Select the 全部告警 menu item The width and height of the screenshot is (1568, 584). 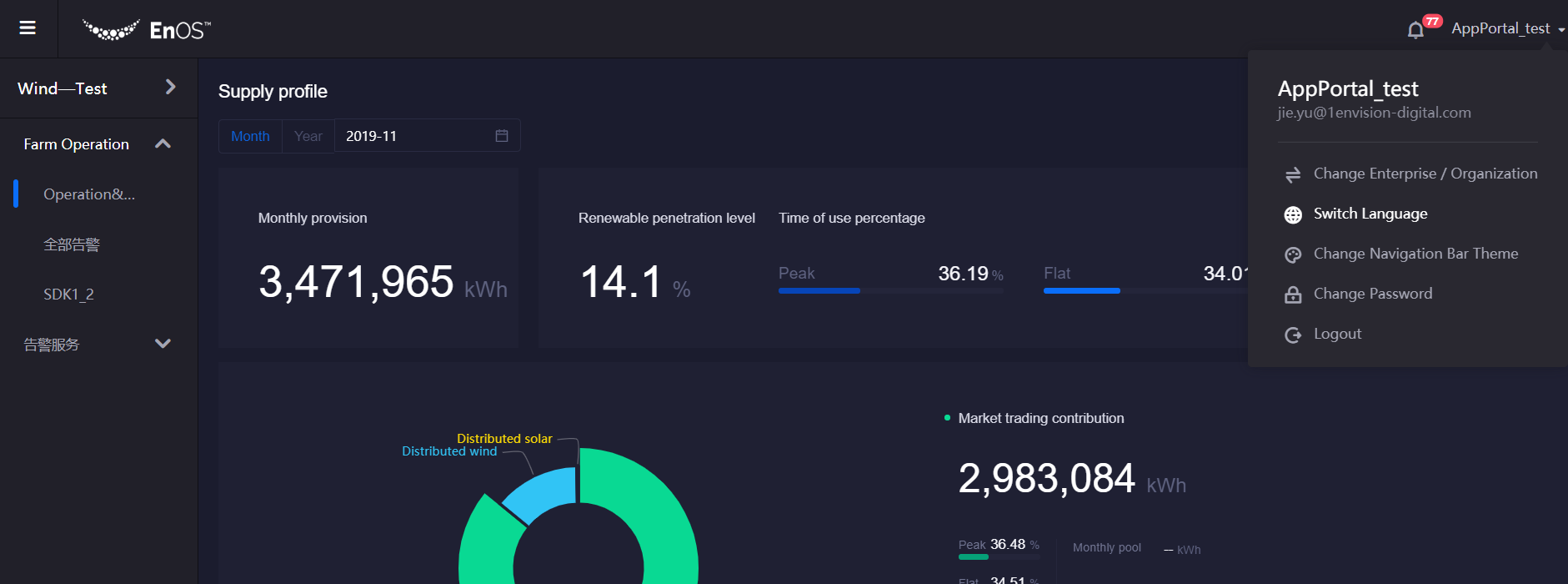tap(72, 244)
